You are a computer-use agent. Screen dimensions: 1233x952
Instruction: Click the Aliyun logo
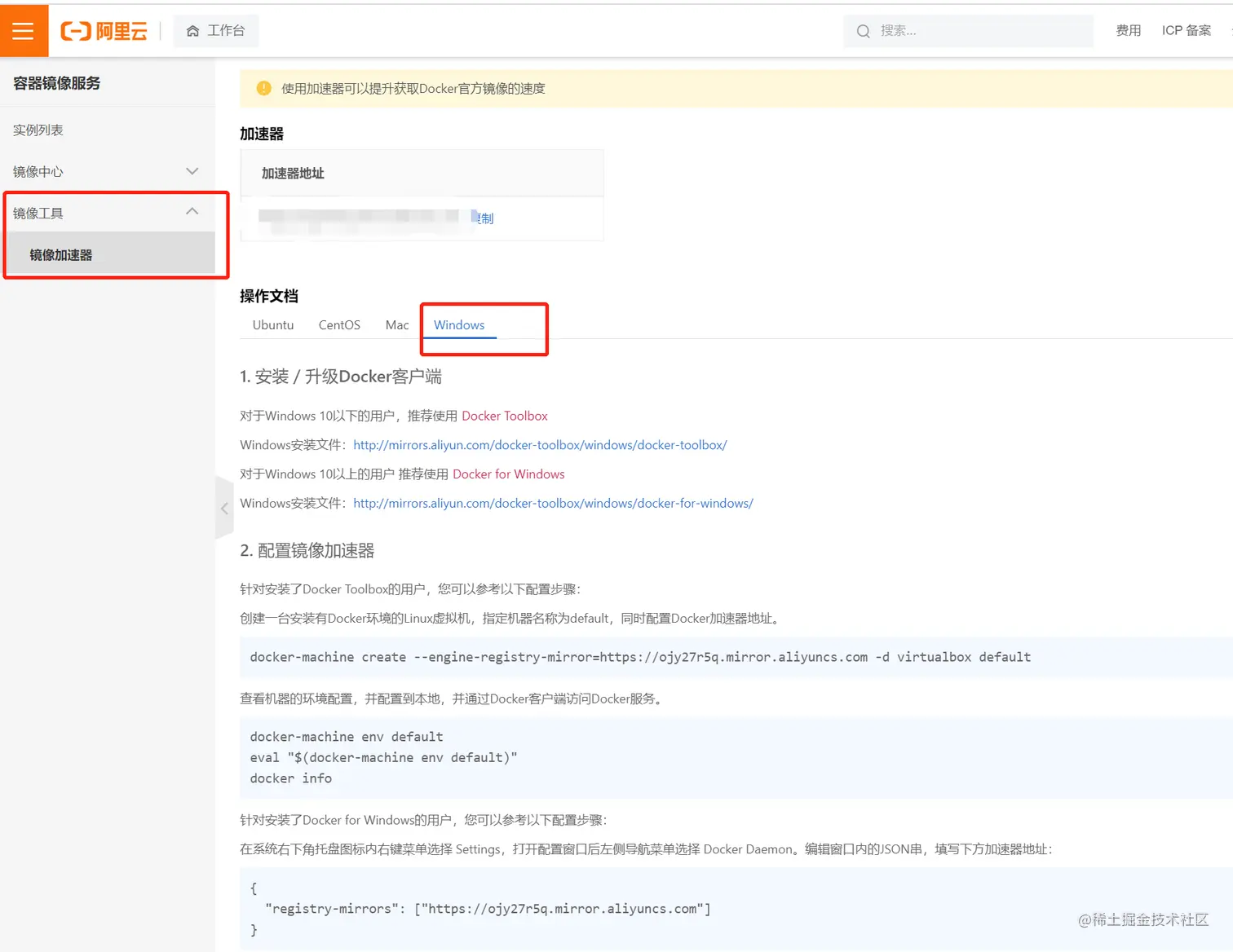[104, 31]
